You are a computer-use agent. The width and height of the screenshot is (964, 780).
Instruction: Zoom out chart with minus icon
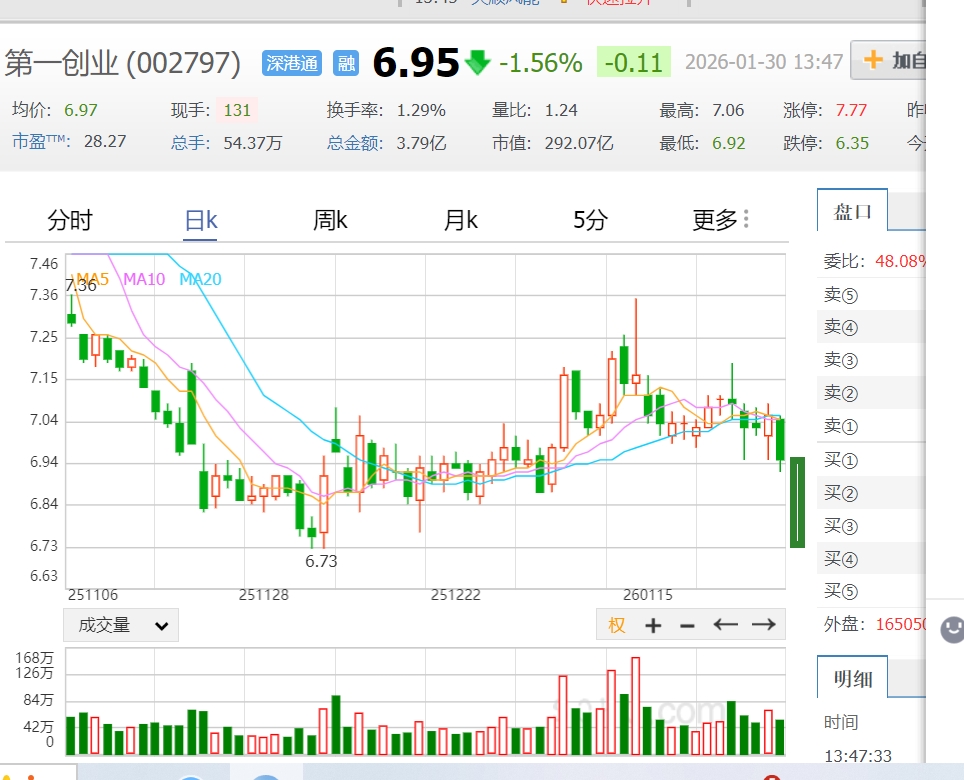[x=687, y=625]
